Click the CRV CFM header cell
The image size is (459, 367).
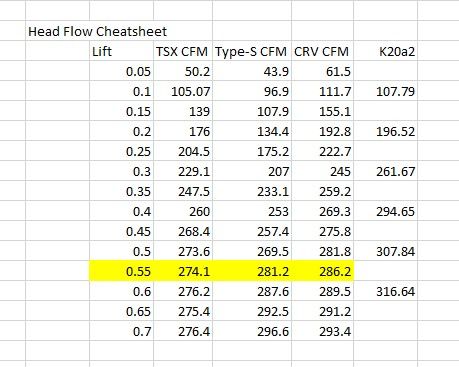pyautogui.click(x=322, y=51)
